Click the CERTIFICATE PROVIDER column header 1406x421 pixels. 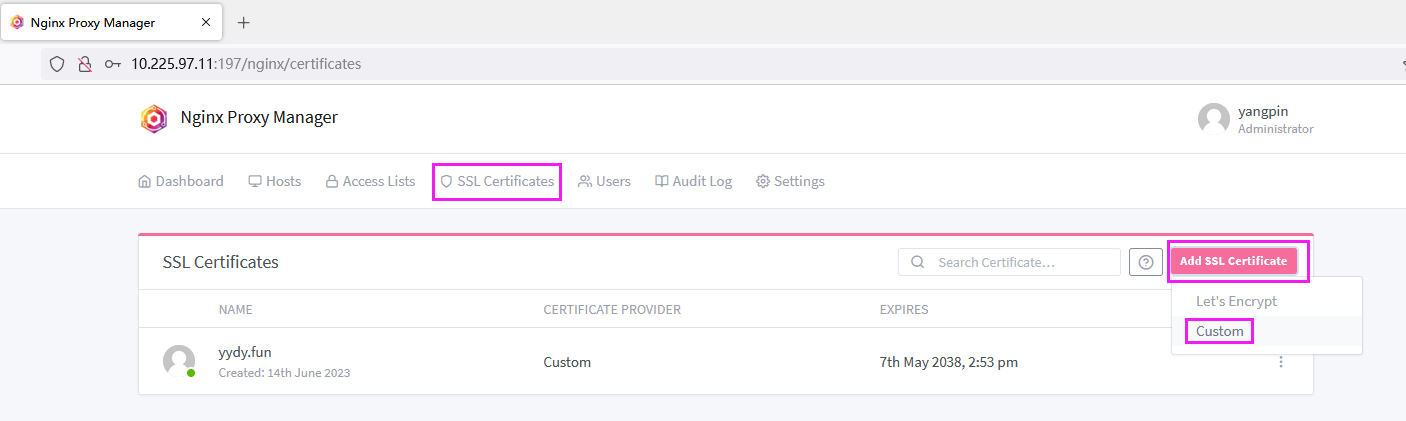[612, 310]
